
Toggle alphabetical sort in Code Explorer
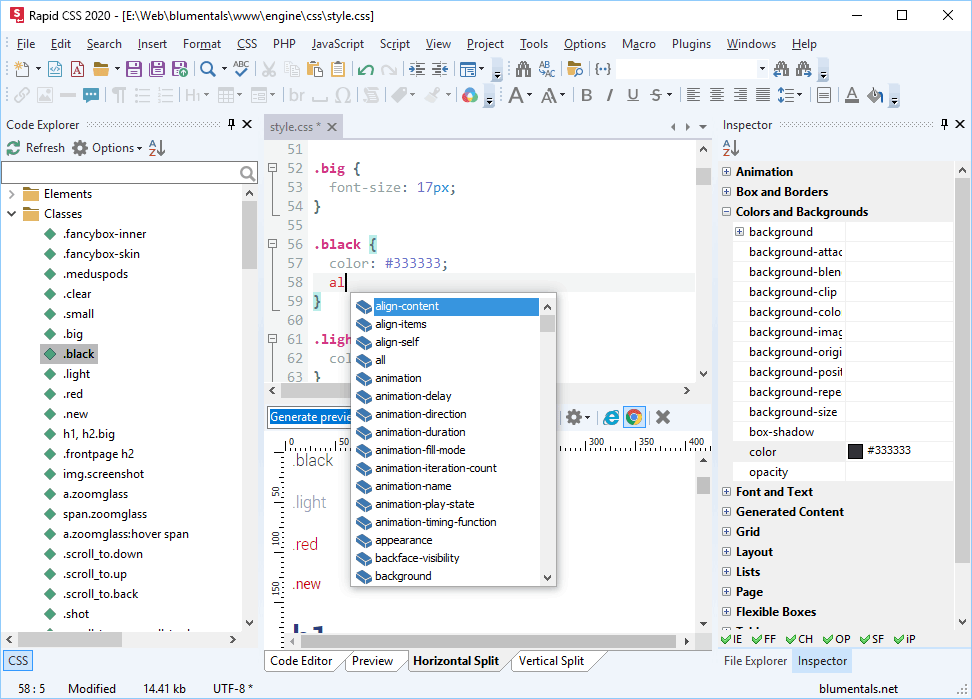tap(157, 148)
